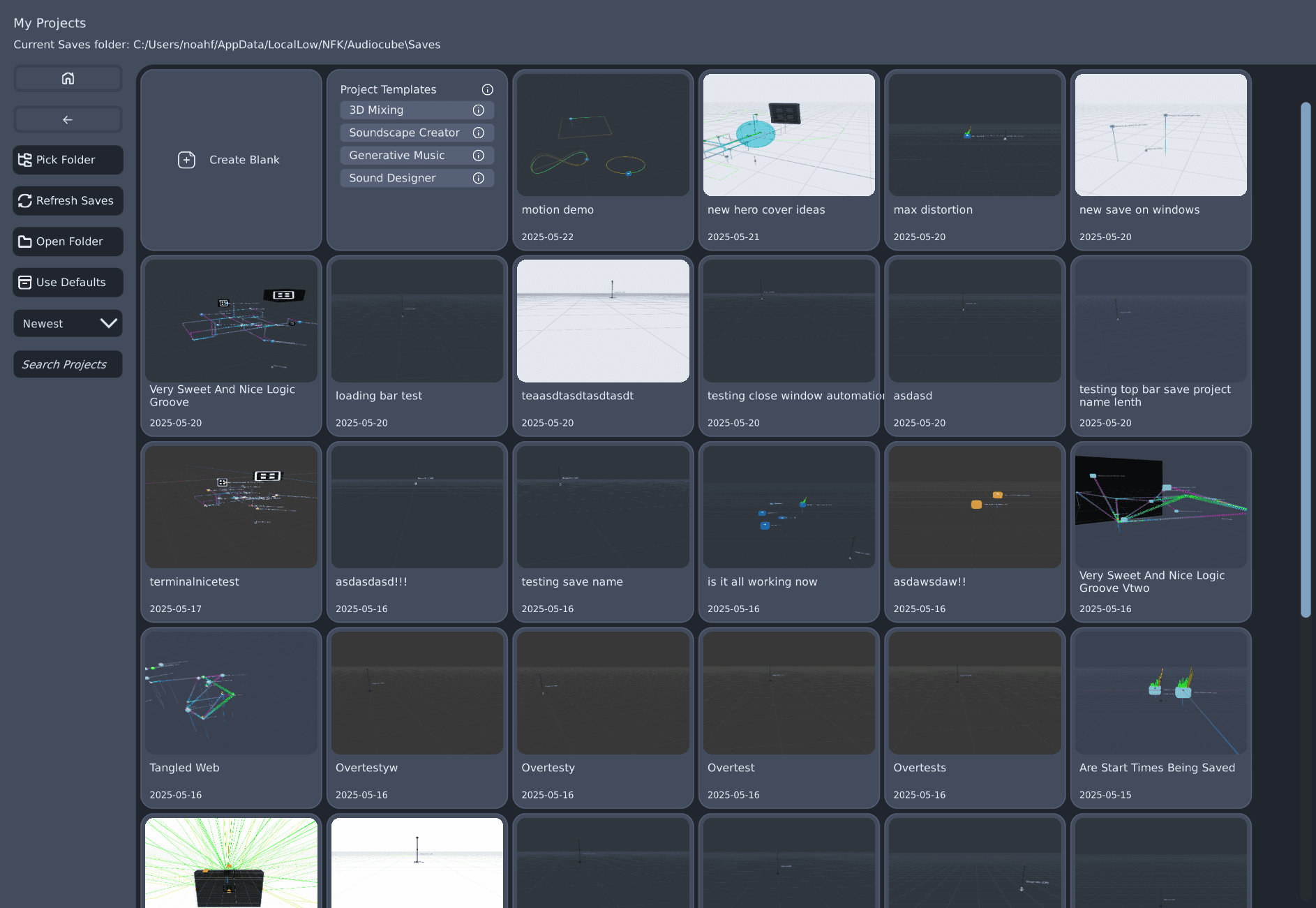Image resolution: width=1316 pixels, height=908 pixels.
Task: Open the teaasdtasdtasdtasdt project thumbnail
Action: click(603, 321)
